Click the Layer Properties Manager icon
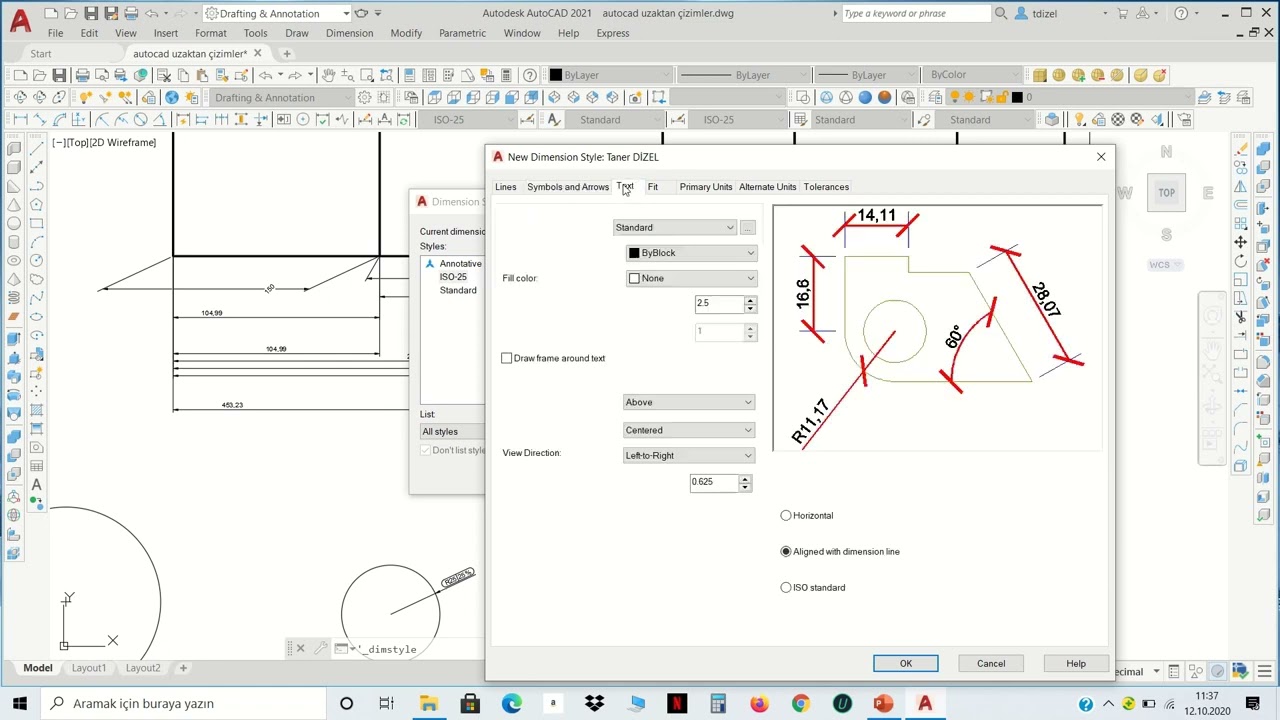The height and width of the screenshot is (720, 1280). pos(934,97)
